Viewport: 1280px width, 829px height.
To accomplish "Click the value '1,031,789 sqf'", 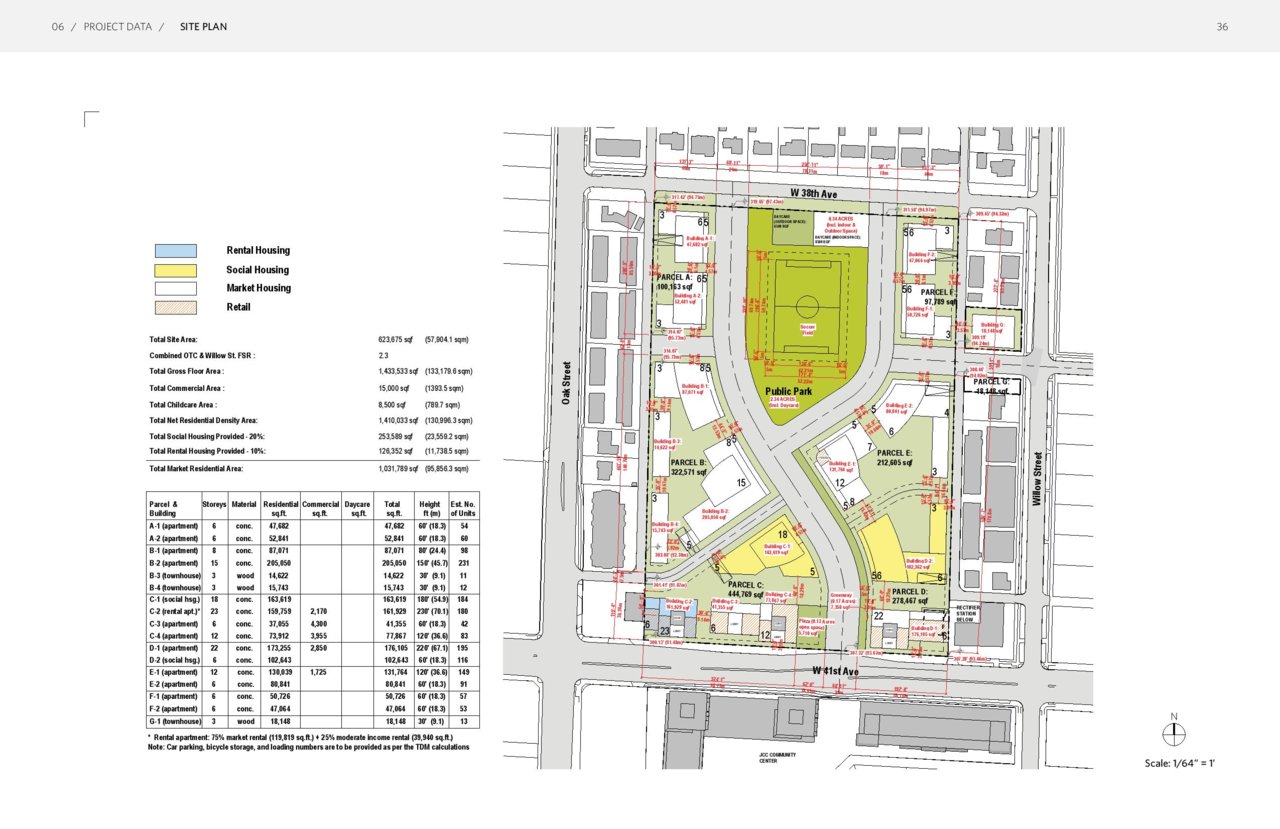I will coord(398,468).
